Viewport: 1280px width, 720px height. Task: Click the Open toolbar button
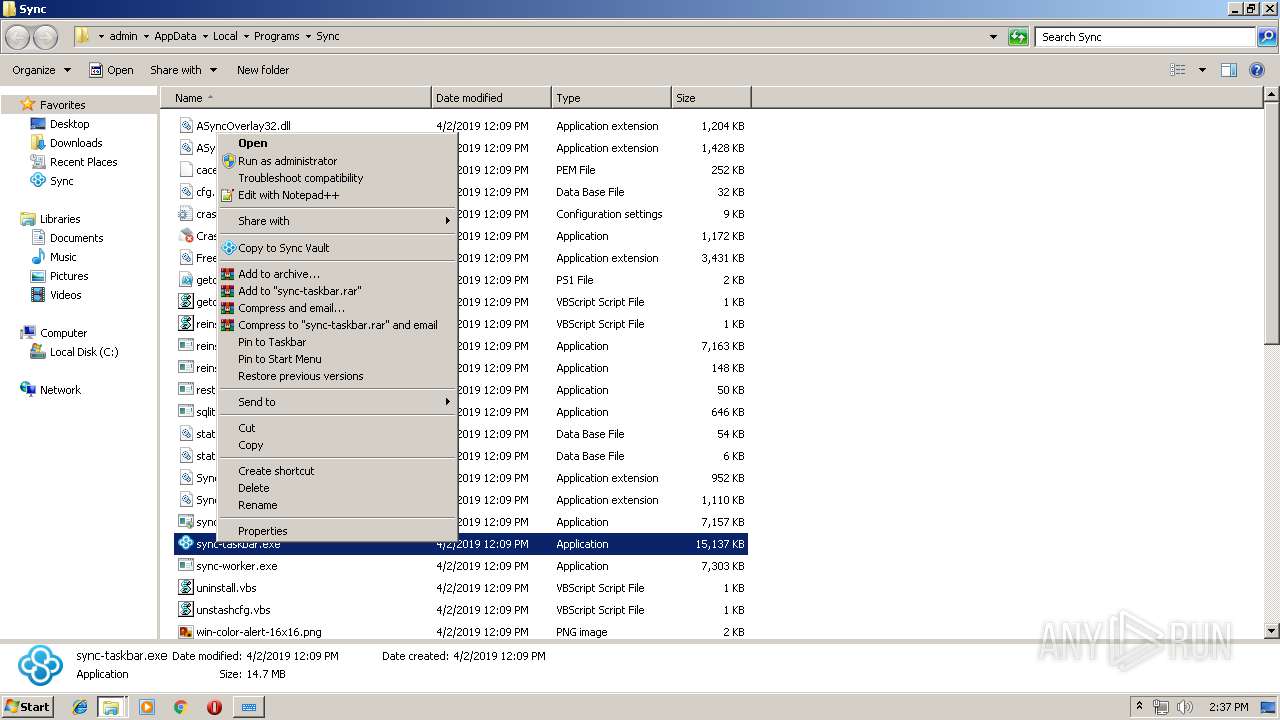click(x=111, y=70)
